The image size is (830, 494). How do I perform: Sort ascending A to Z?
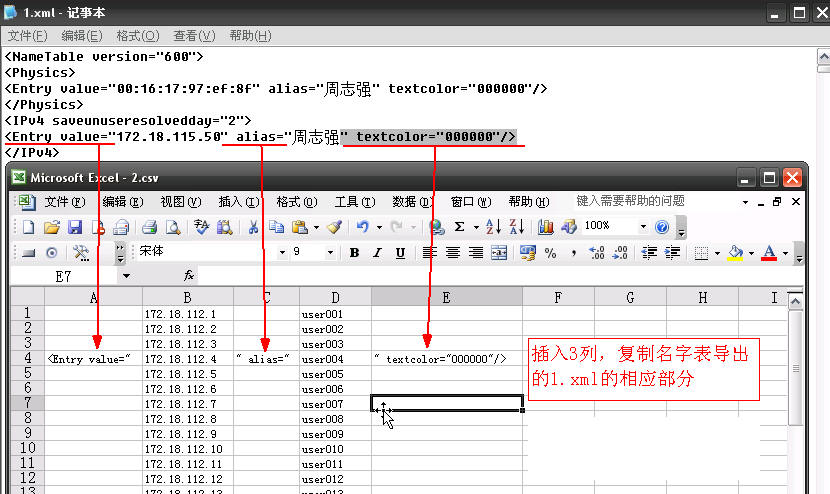493,227
